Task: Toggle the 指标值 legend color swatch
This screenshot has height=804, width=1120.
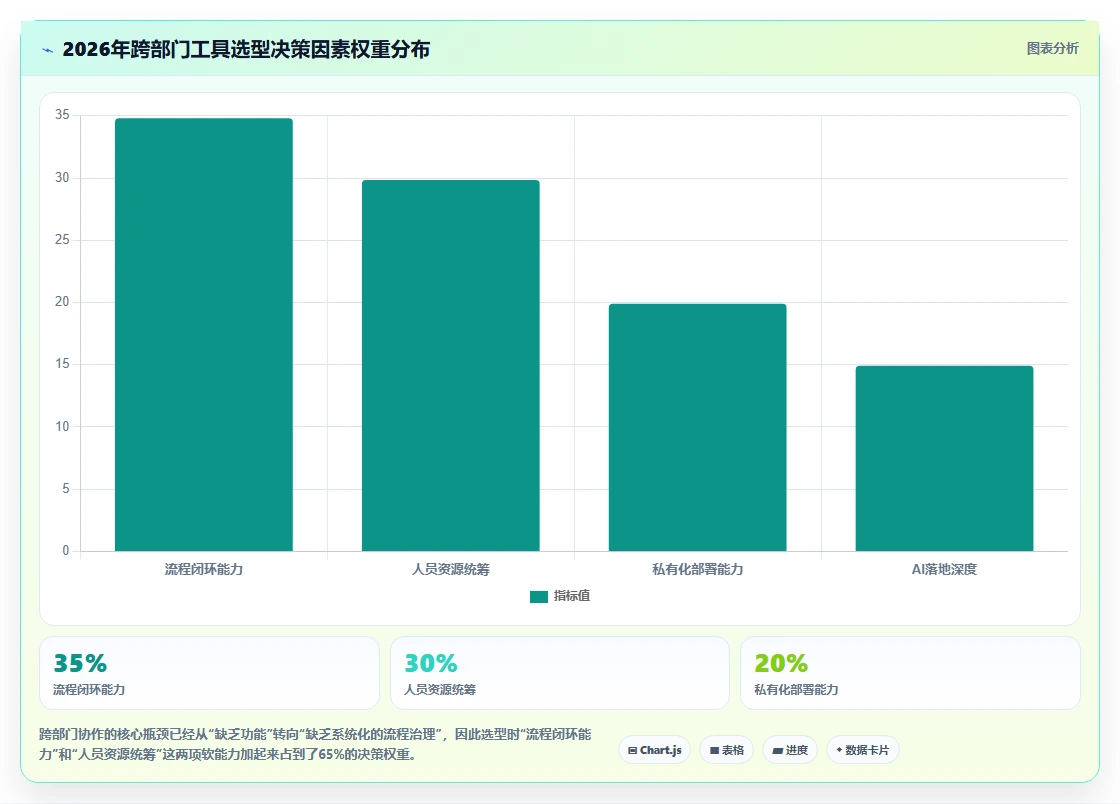Action: 539,596
